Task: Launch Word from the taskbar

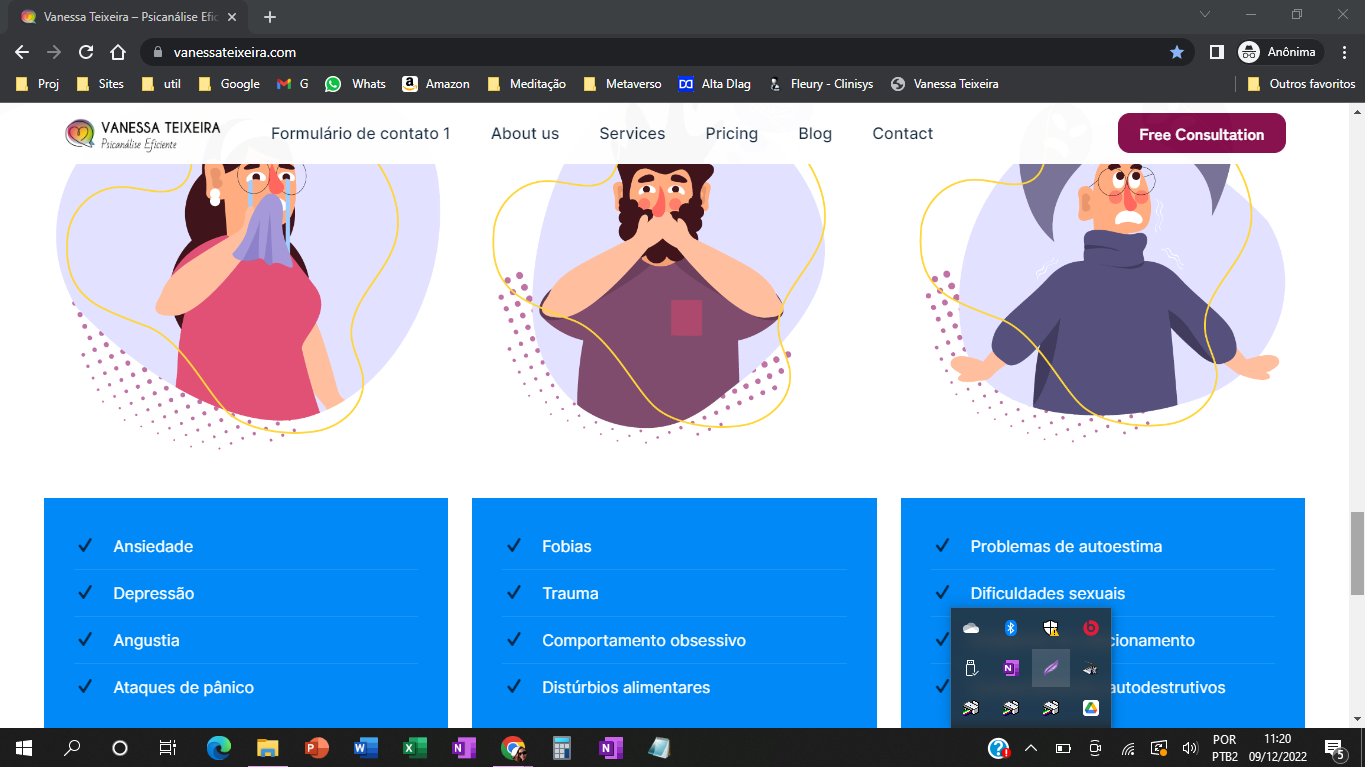Action: [x=365, y=747]
